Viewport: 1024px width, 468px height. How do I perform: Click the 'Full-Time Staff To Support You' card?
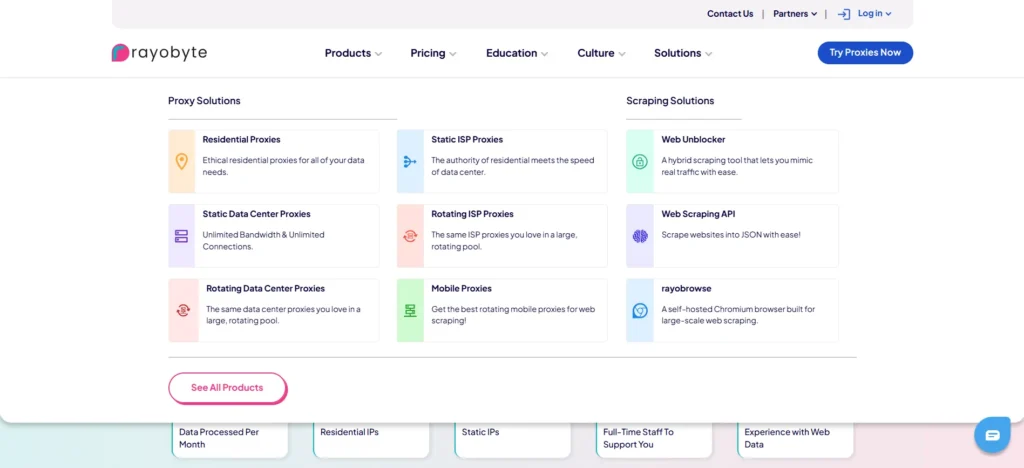click(x=654, y=439)
